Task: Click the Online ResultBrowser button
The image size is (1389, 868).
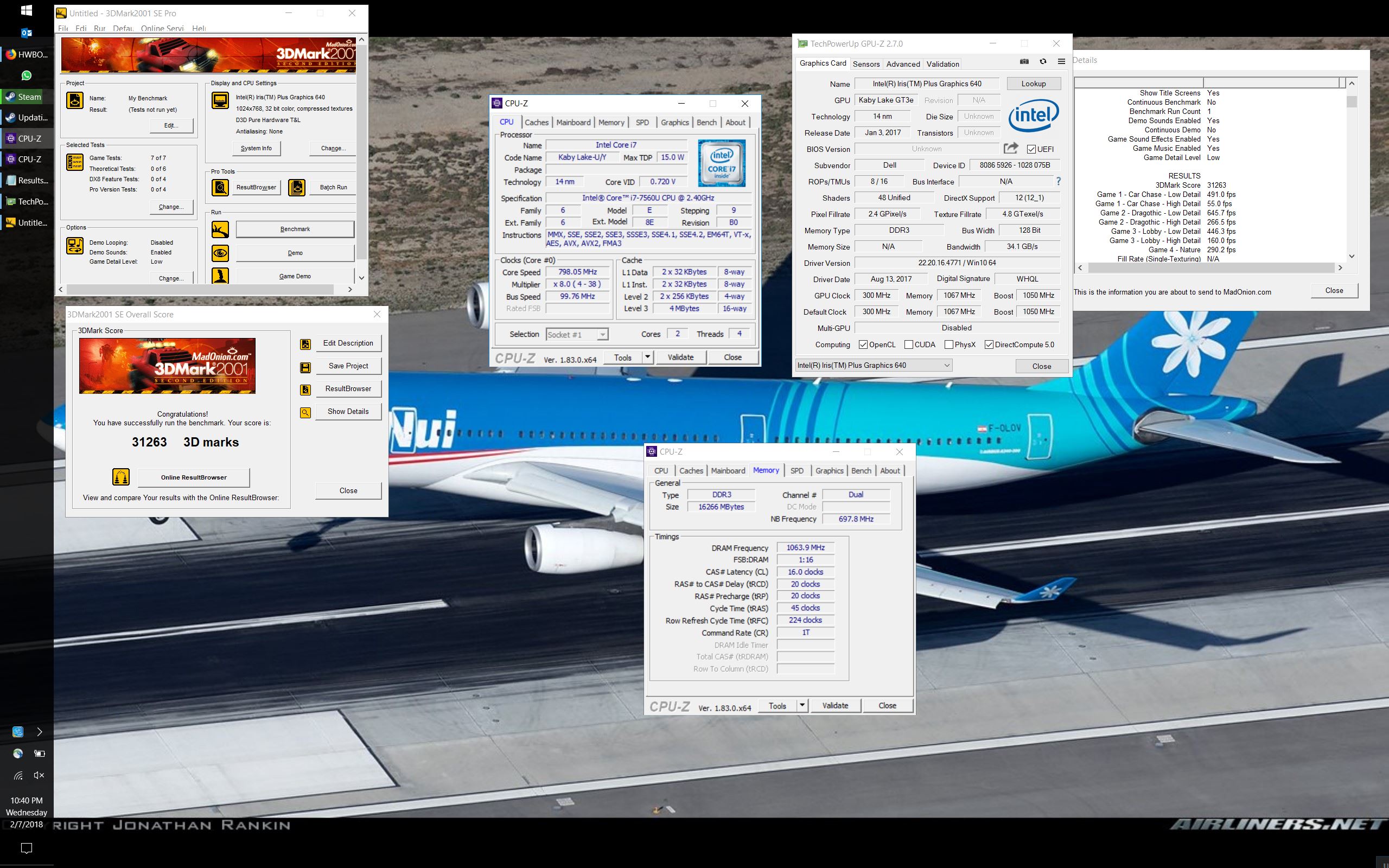Action: 193,477
